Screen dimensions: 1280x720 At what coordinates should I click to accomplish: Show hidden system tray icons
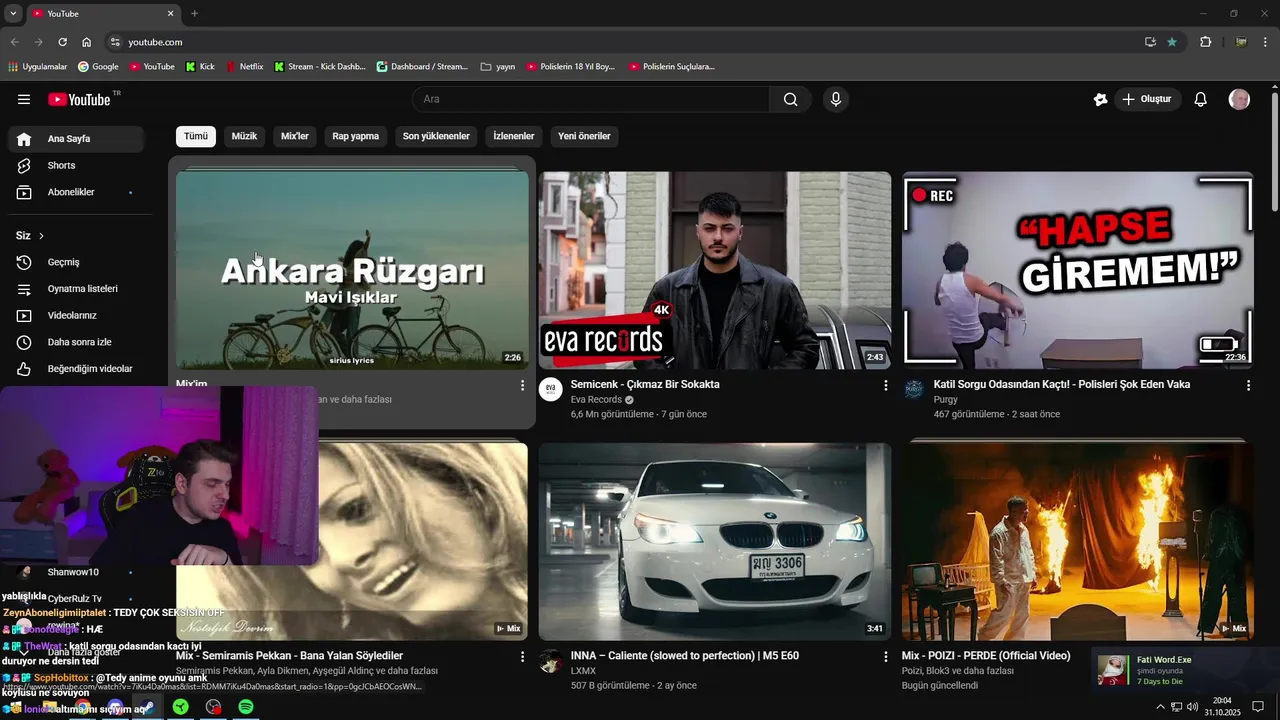point(1160,707)
